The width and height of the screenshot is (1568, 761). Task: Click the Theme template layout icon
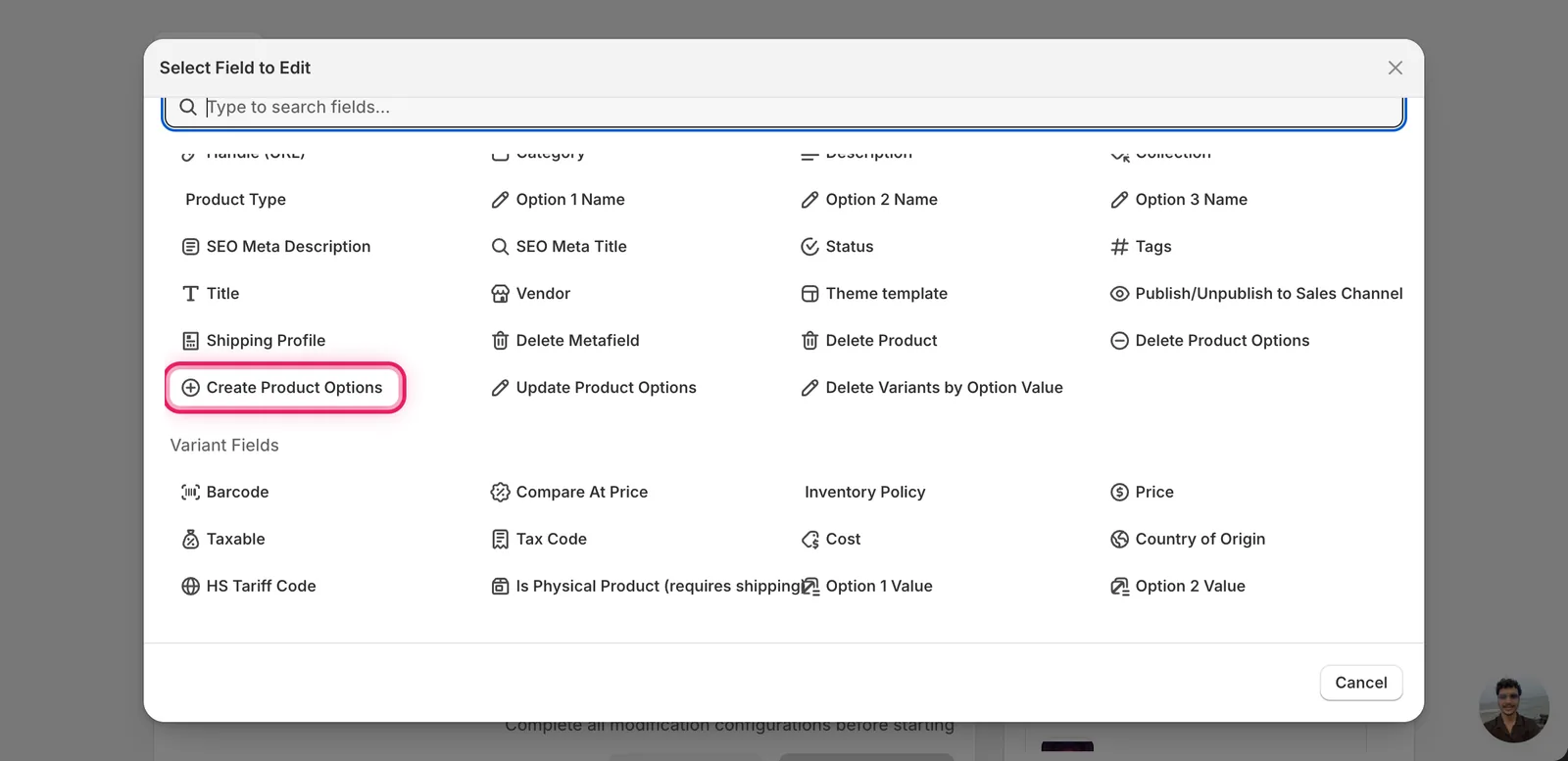click(809, 294)
